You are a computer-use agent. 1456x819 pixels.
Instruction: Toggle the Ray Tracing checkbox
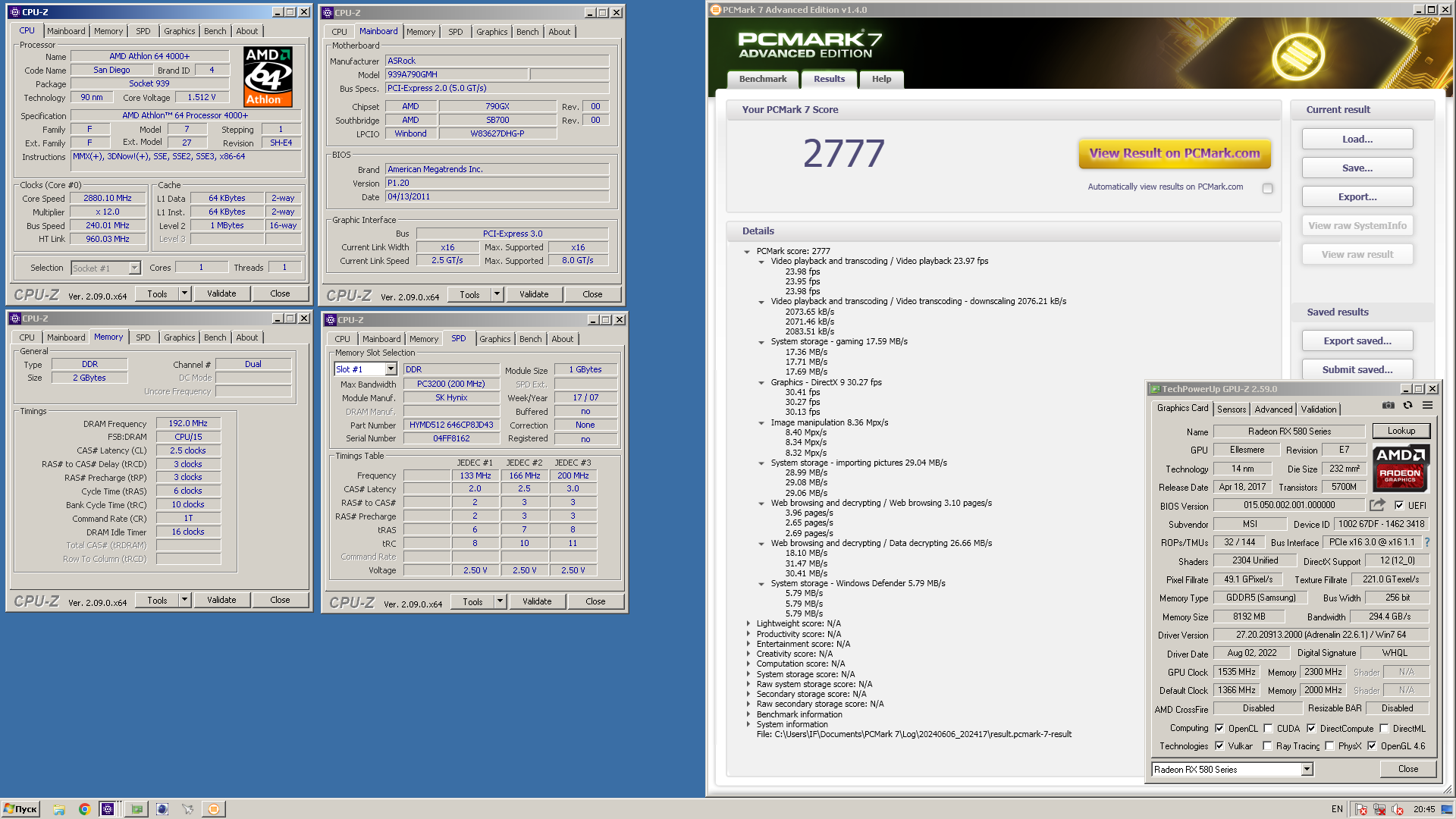point(1267,746)
